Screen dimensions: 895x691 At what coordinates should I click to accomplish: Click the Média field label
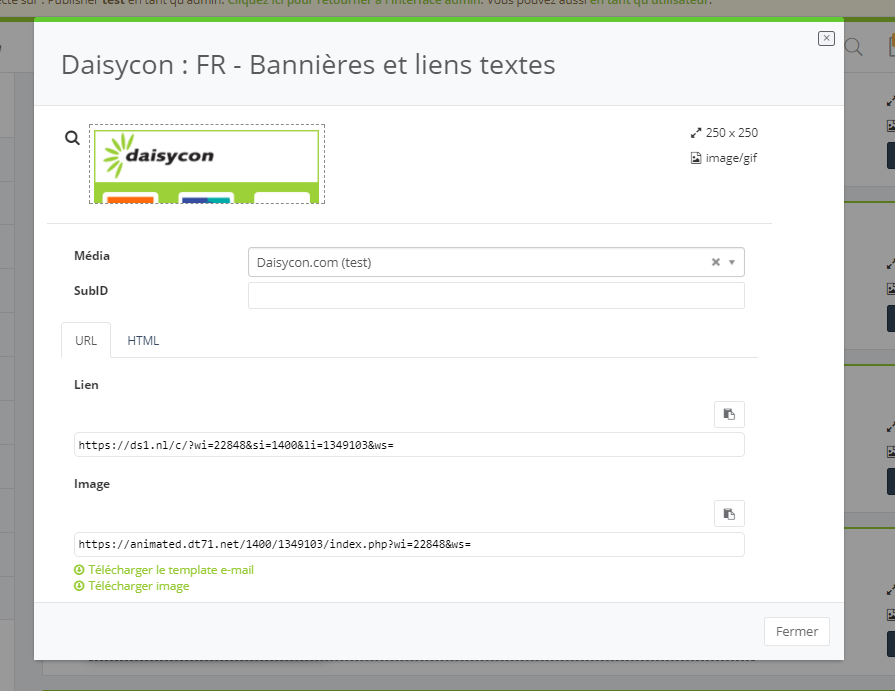point(91,256)
